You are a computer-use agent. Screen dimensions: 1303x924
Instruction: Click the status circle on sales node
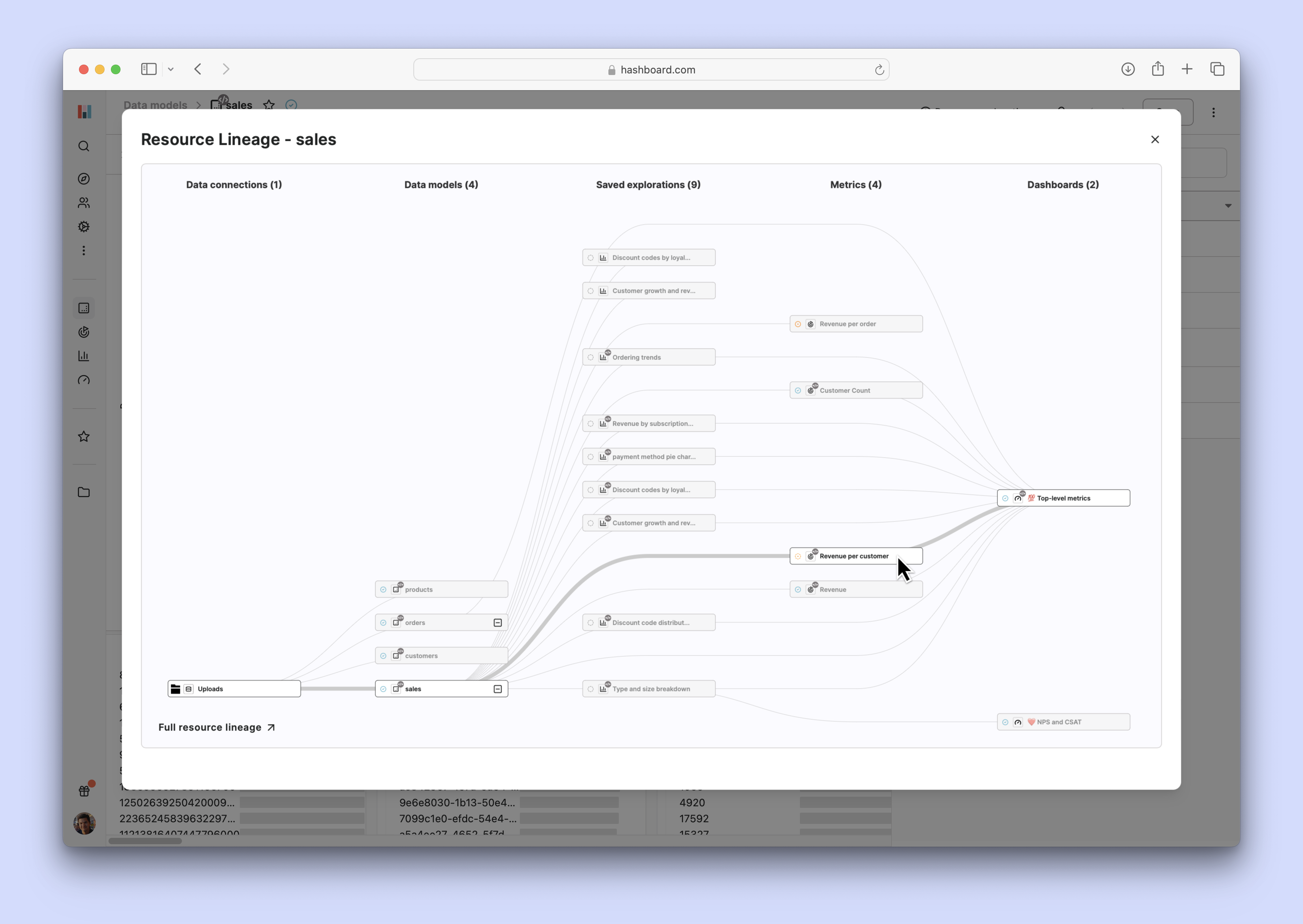(383, 689)
